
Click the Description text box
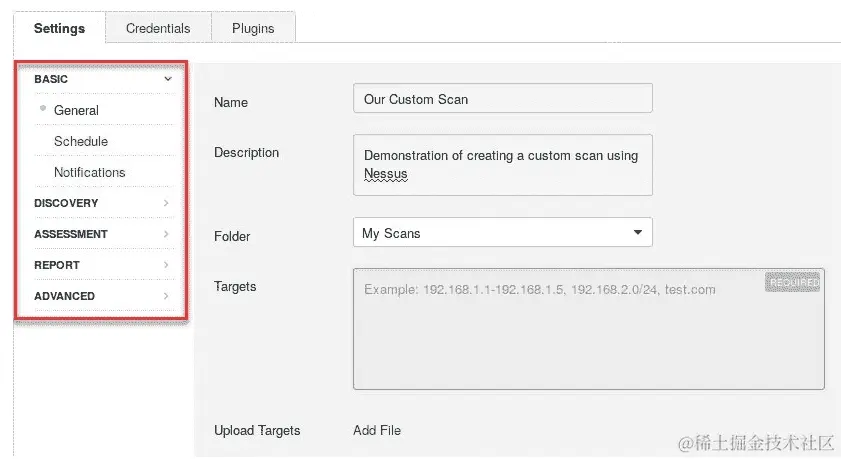(502, 165)
